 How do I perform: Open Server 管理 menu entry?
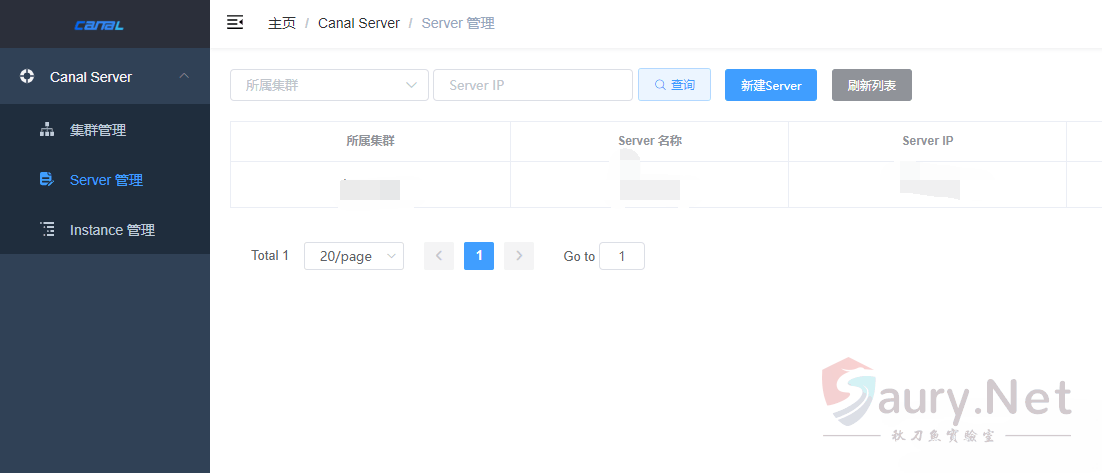pyautogui.click(x=106, y=180)
